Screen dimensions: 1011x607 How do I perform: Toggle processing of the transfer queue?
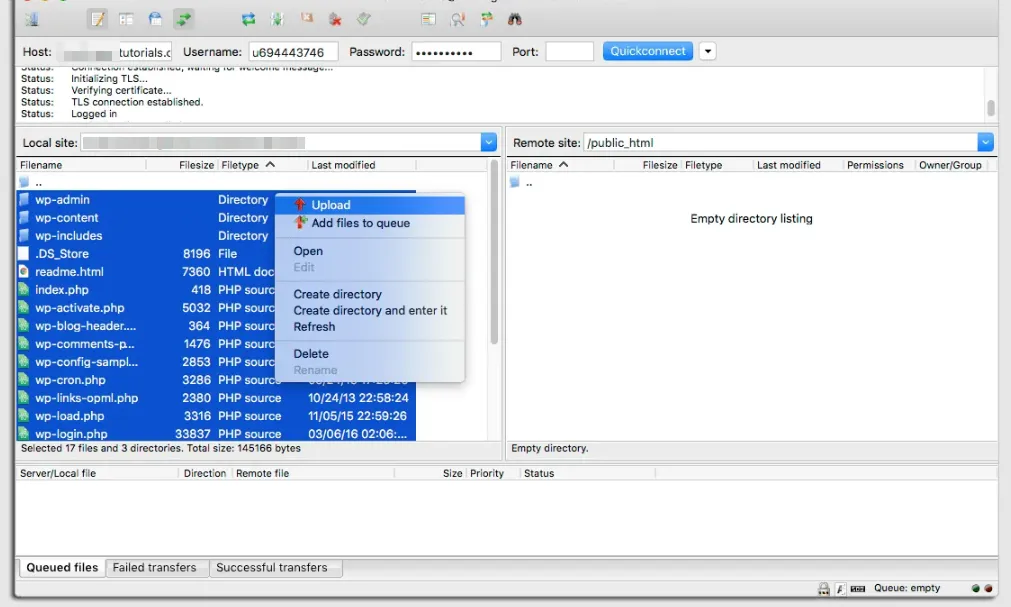(x=277, y=19)
